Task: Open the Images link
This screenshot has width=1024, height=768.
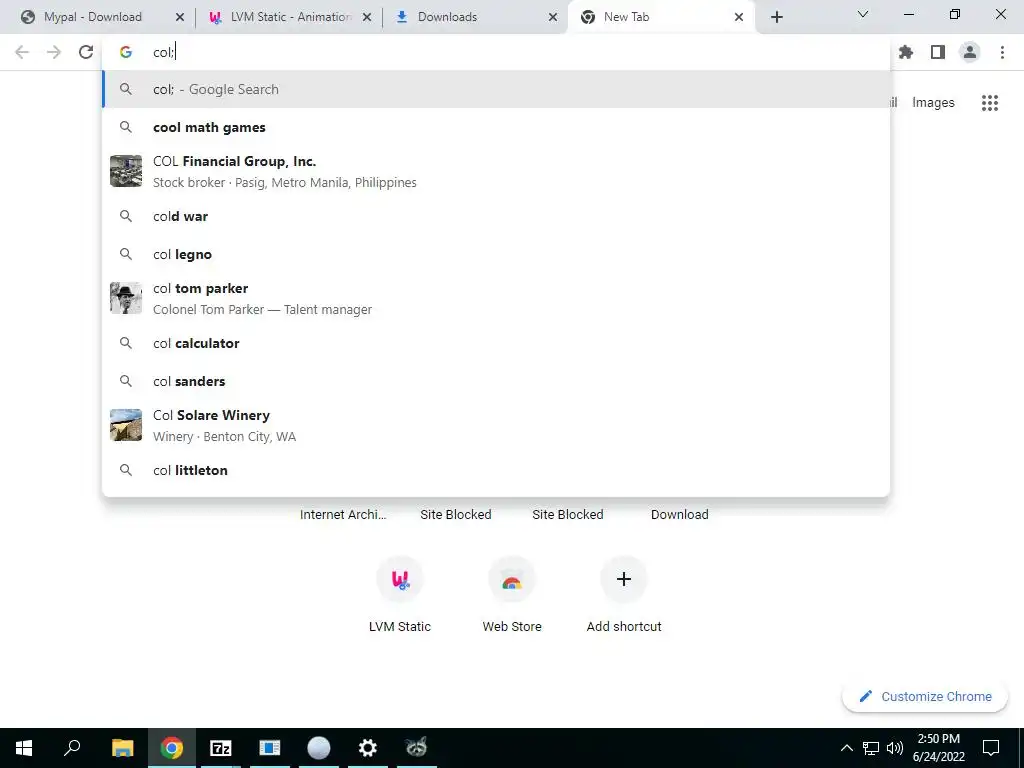Action: tap(933, 103)
